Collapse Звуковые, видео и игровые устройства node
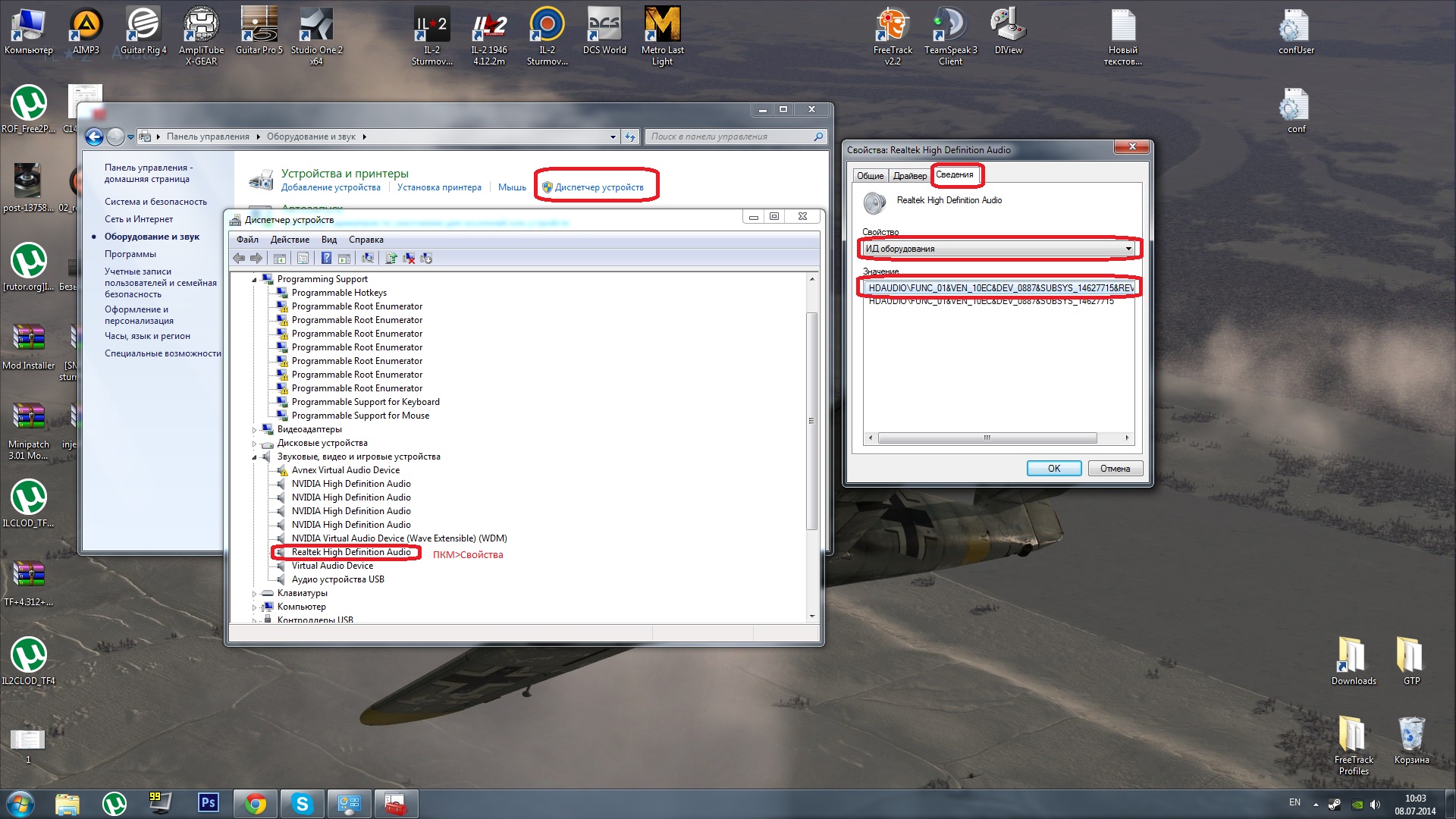1456x819 pixels. click(255, 457)
